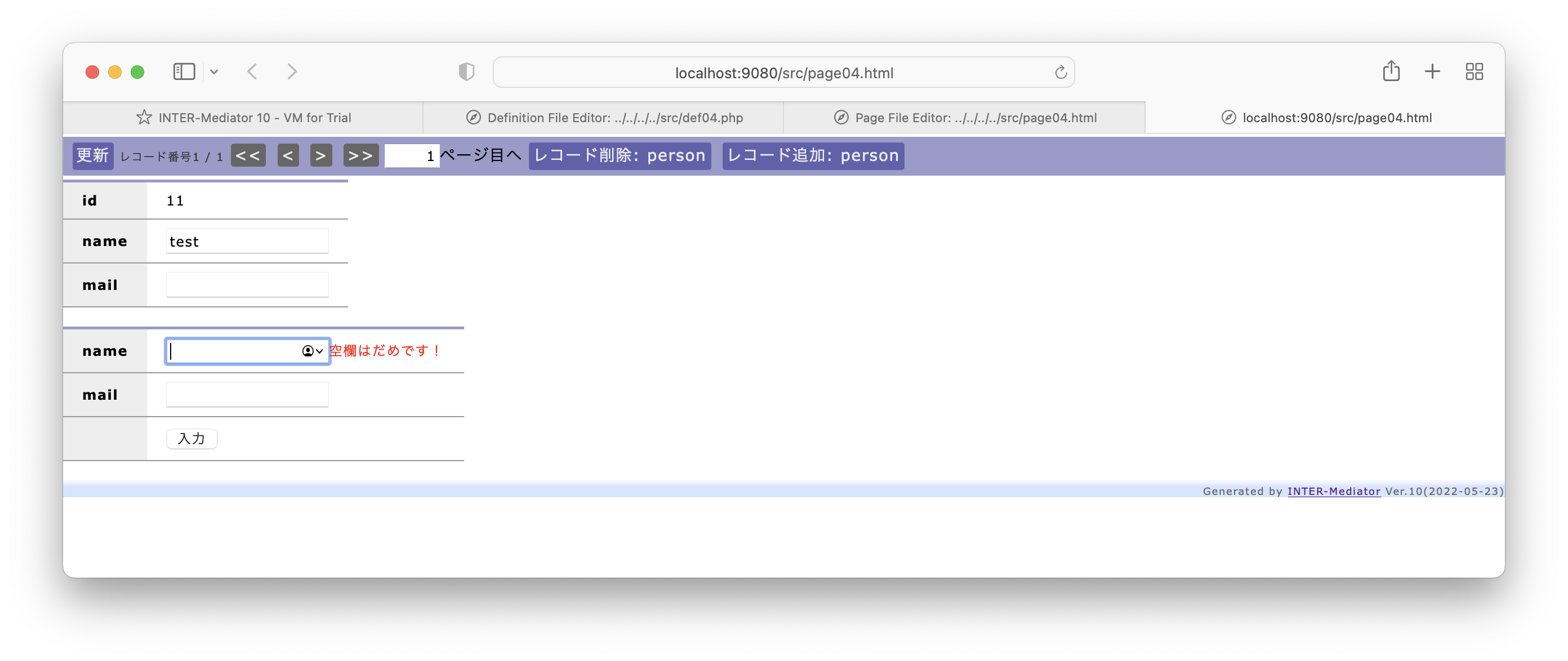Viewport: 1568px width, 661px height.
Task: Click the page number field showing 1
Action: coord(412,156)
